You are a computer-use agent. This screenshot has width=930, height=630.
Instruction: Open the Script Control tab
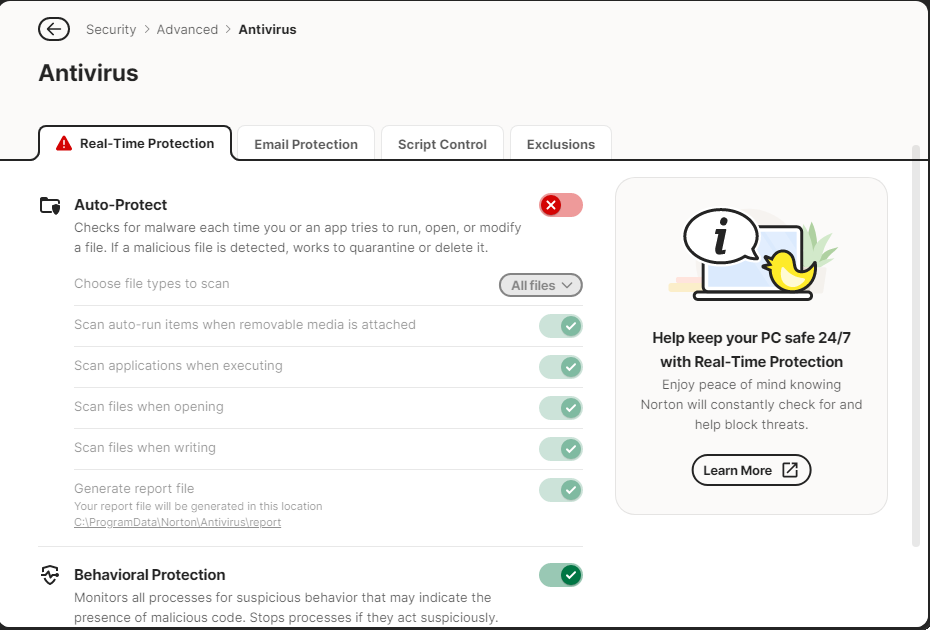coord(442,144)
